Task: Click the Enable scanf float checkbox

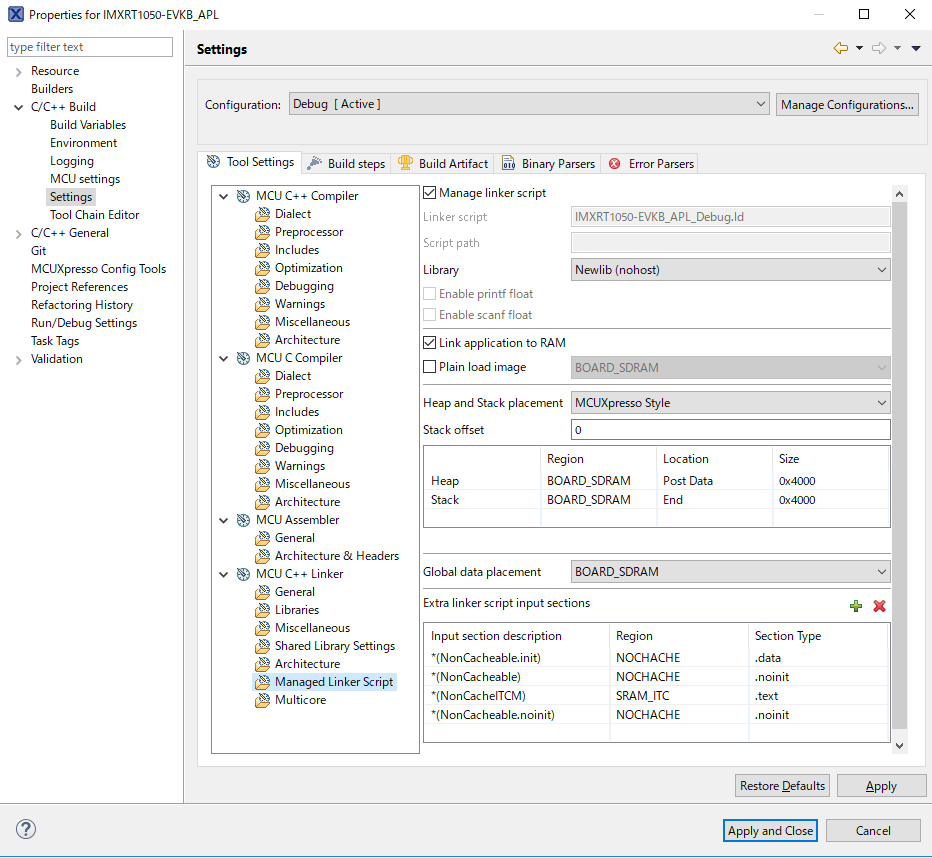Action: (x=429, y=315)
